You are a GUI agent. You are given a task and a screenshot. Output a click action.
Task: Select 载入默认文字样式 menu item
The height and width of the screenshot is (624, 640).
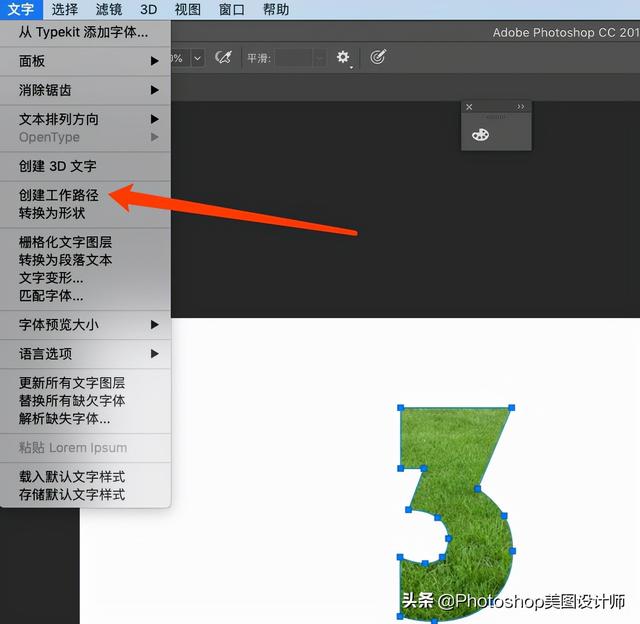point(85,477)
